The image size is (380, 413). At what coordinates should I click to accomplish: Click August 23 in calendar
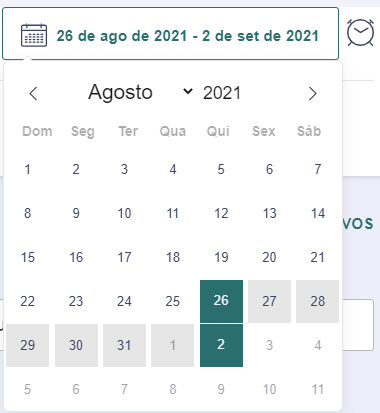pos(76,301)
